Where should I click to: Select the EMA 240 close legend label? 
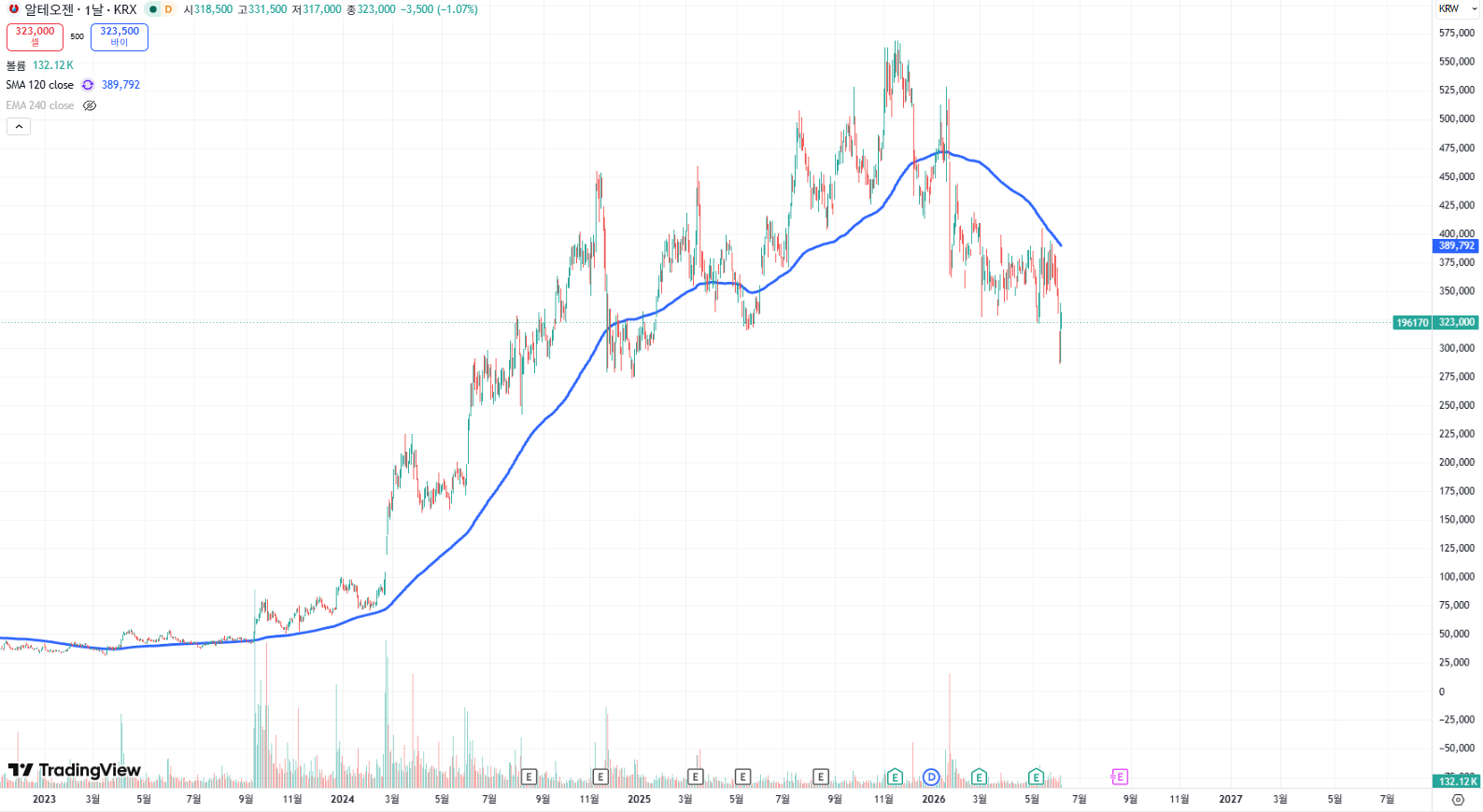[40, 105]
